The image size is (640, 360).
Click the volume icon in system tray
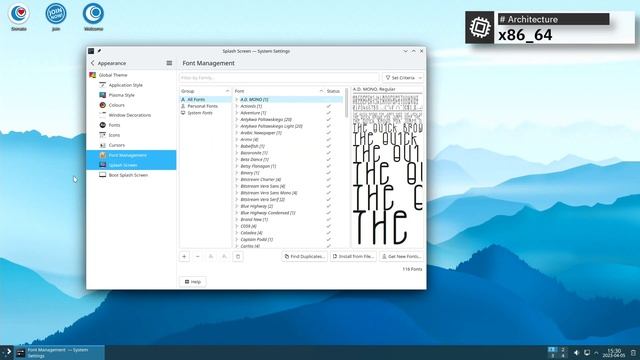coord(576,352)
